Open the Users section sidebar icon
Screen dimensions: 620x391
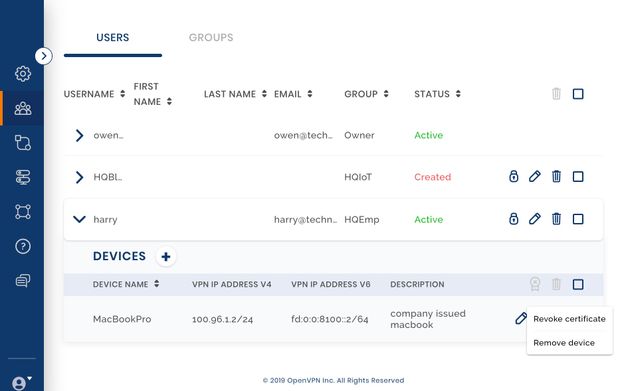(x=23, y=108)
